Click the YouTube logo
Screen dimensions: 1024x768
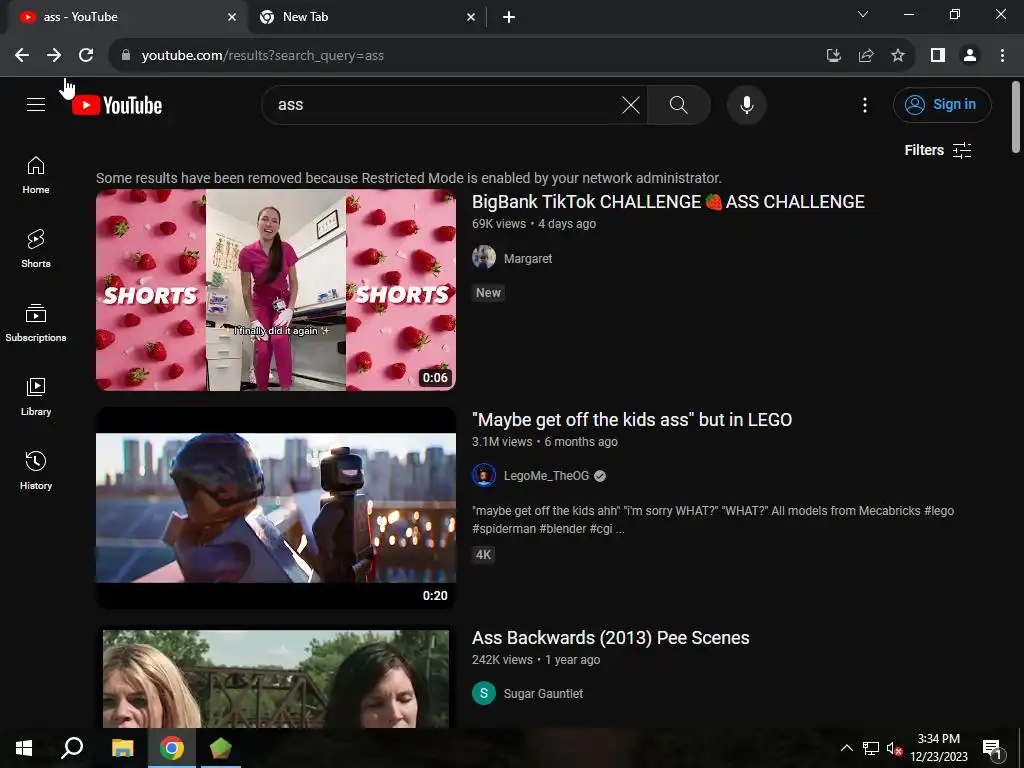[117, 105]
